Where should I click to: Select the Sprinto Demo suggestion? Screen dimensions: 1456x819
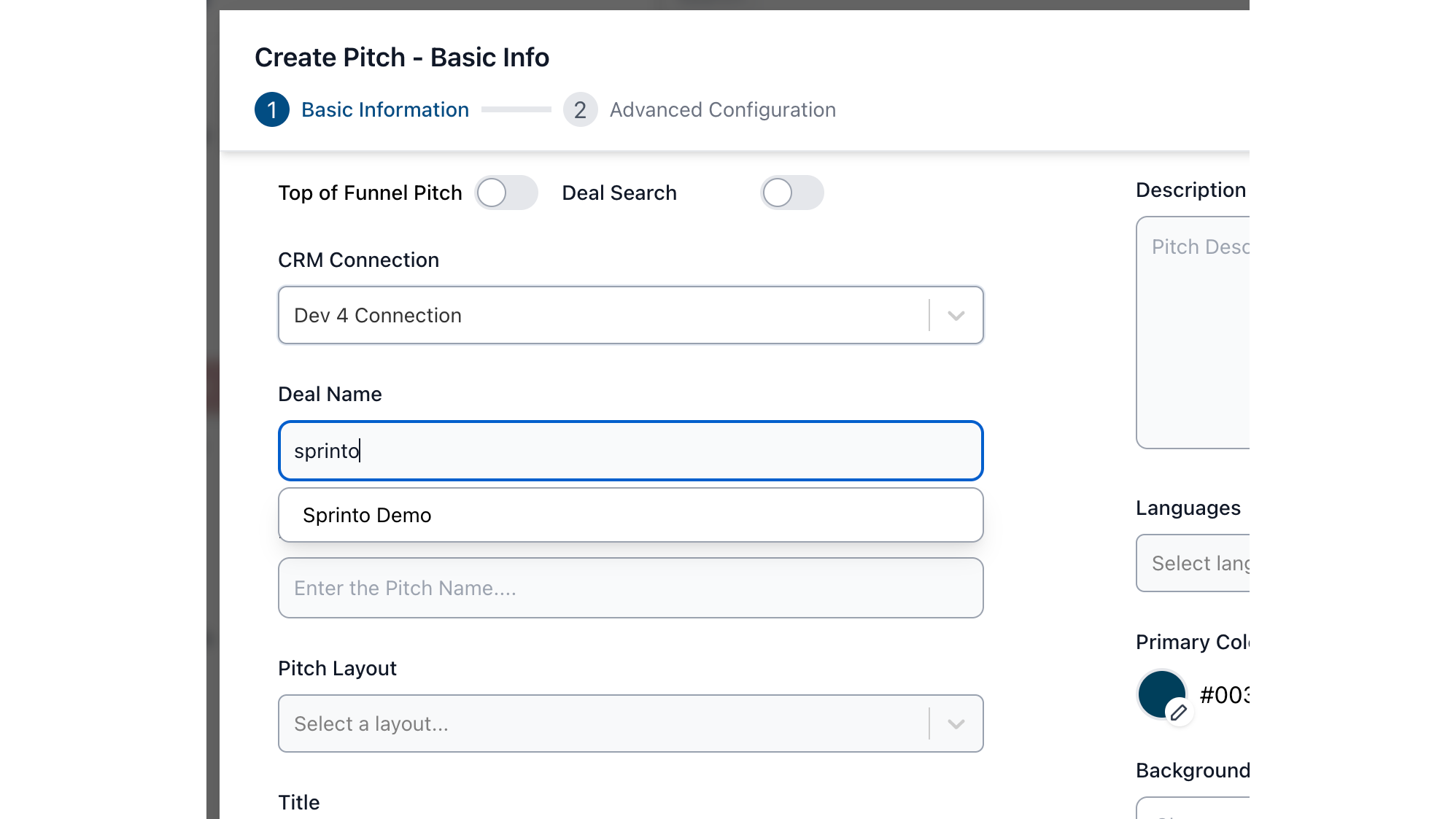tap(367, 515)
